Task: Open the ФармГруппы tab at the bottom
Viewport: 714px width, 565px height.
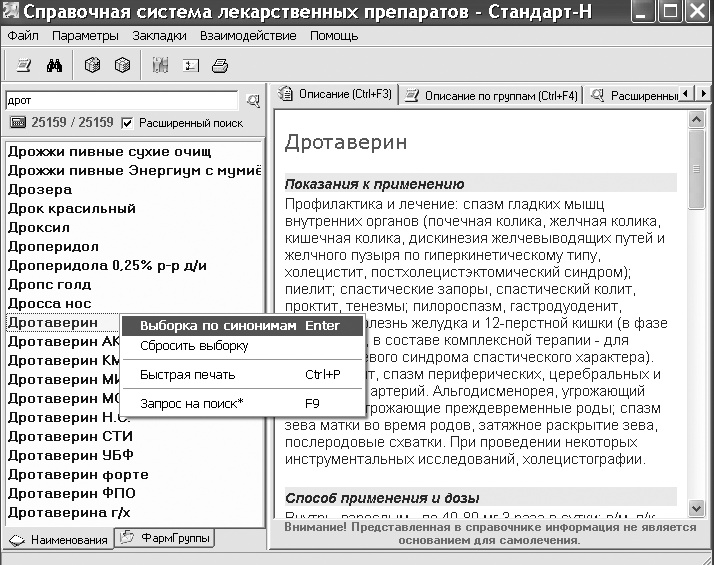Action: pos(166,540)
